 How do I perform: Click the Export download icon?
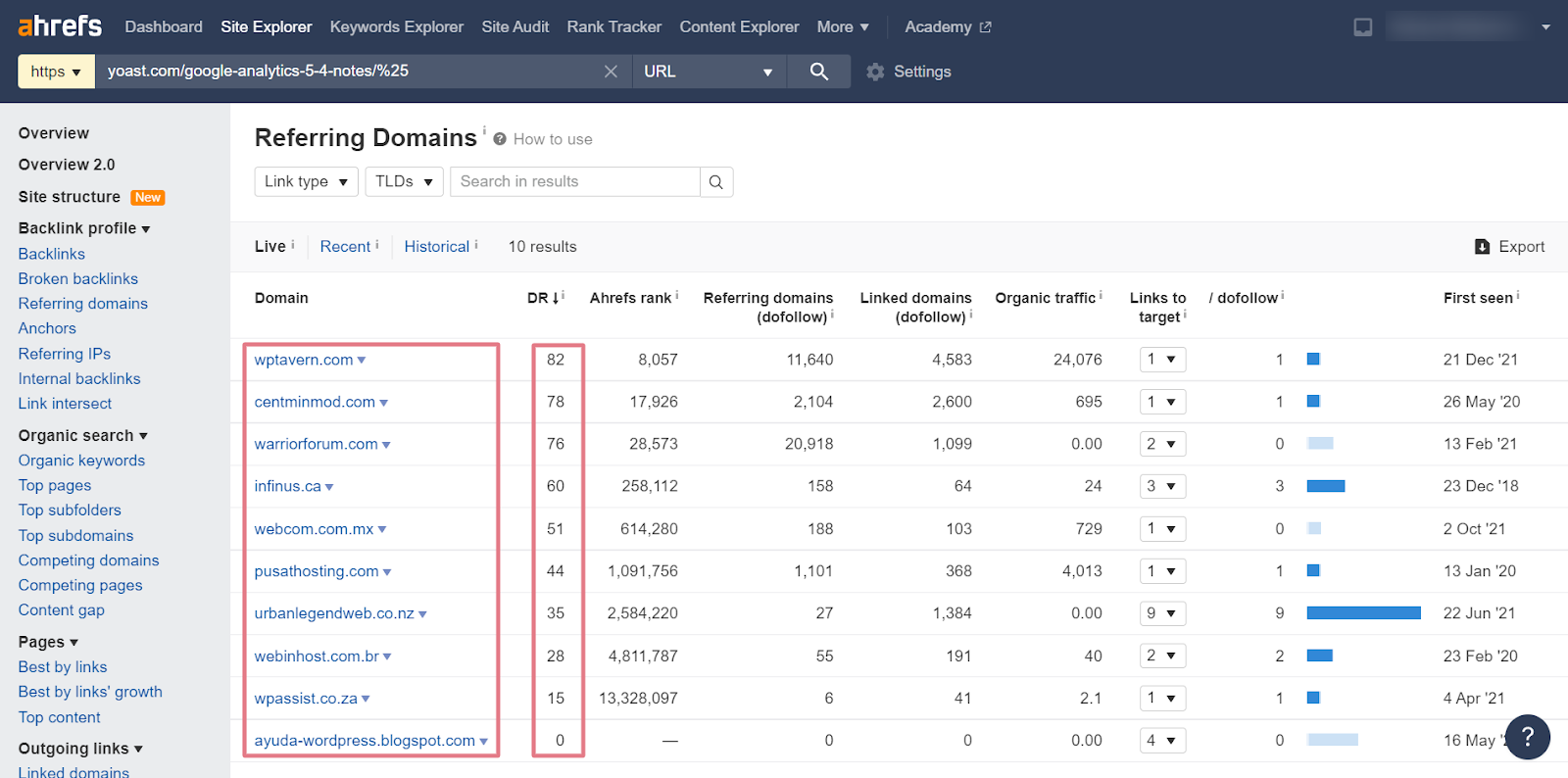[1482, 247]
